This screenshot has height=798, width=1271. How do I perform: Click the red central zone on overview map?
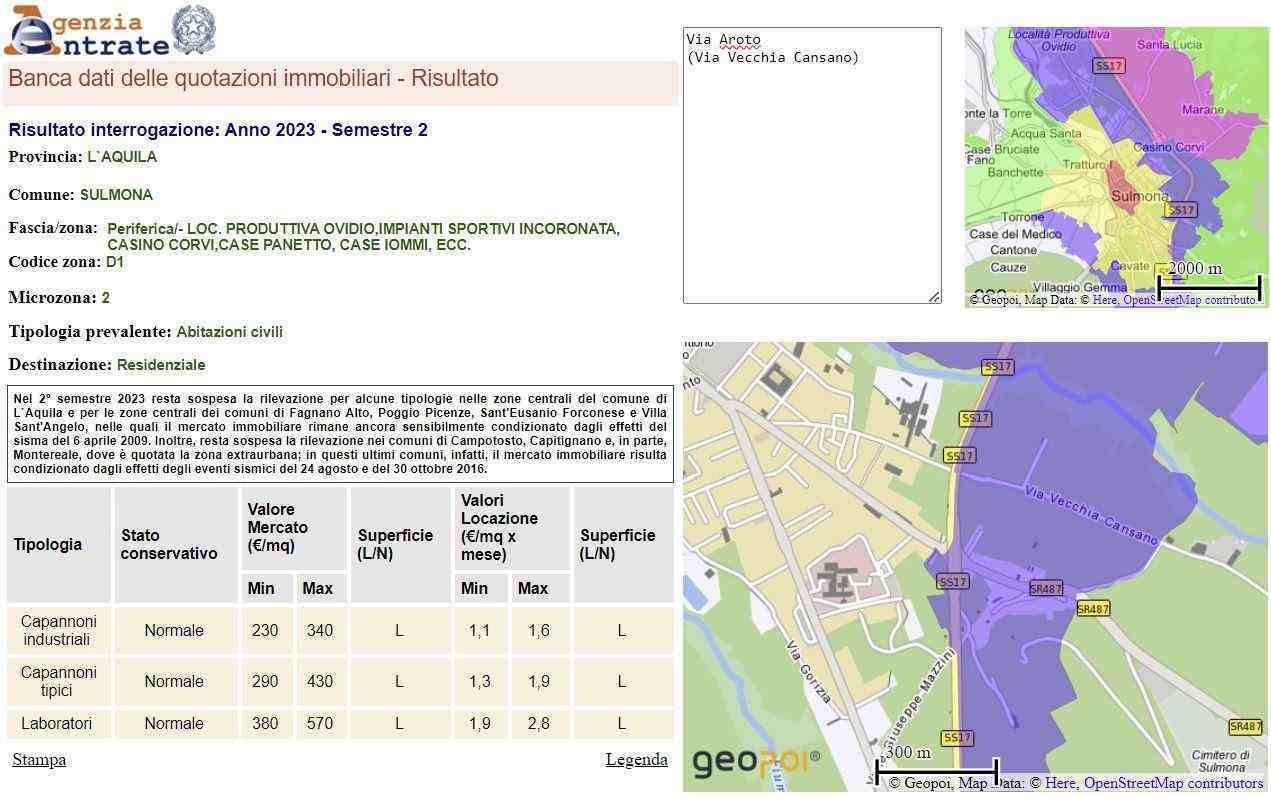point(1120,180)
